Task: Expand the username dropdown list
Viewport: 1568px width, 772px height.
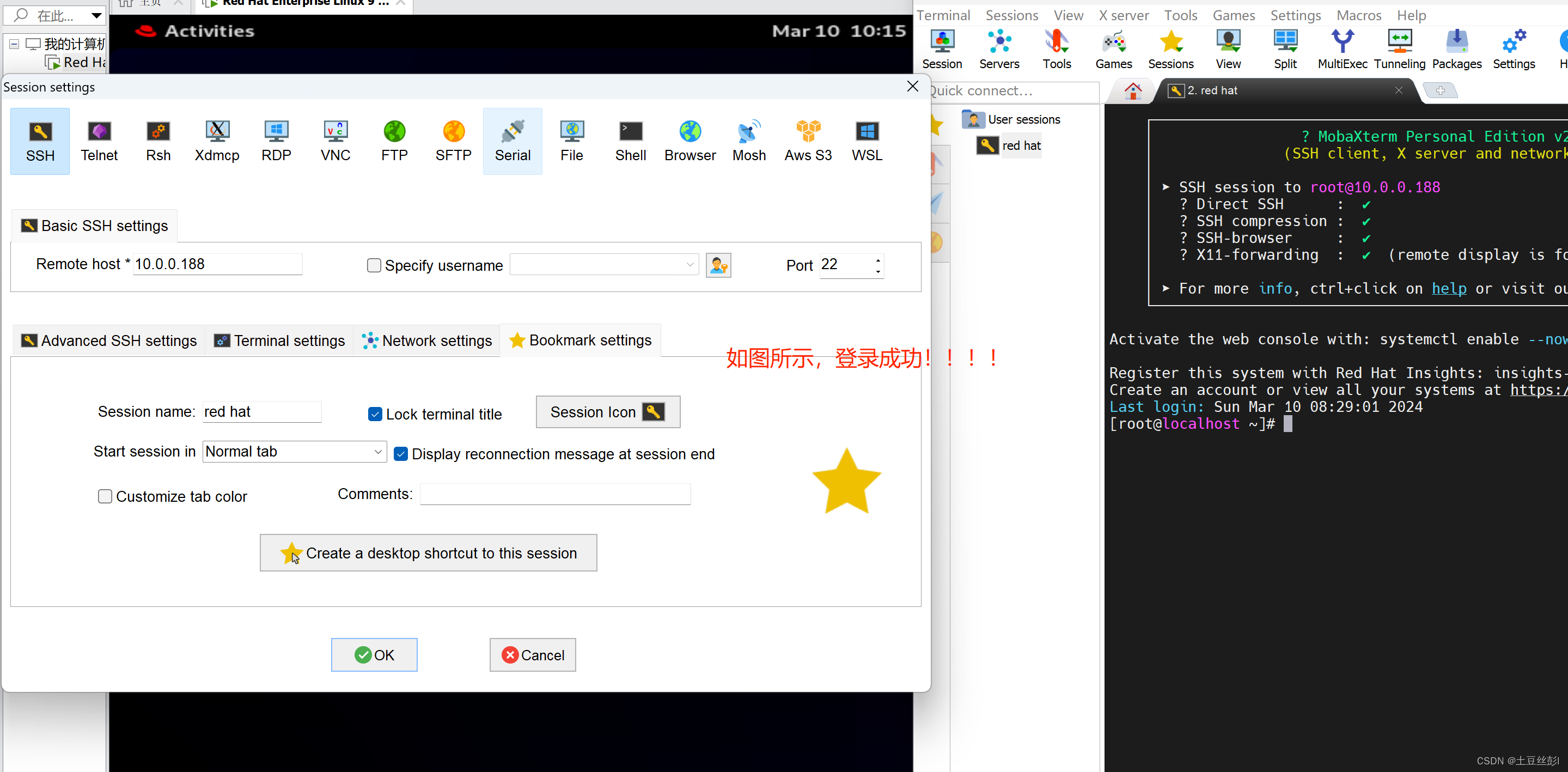Action: [690, 265]
